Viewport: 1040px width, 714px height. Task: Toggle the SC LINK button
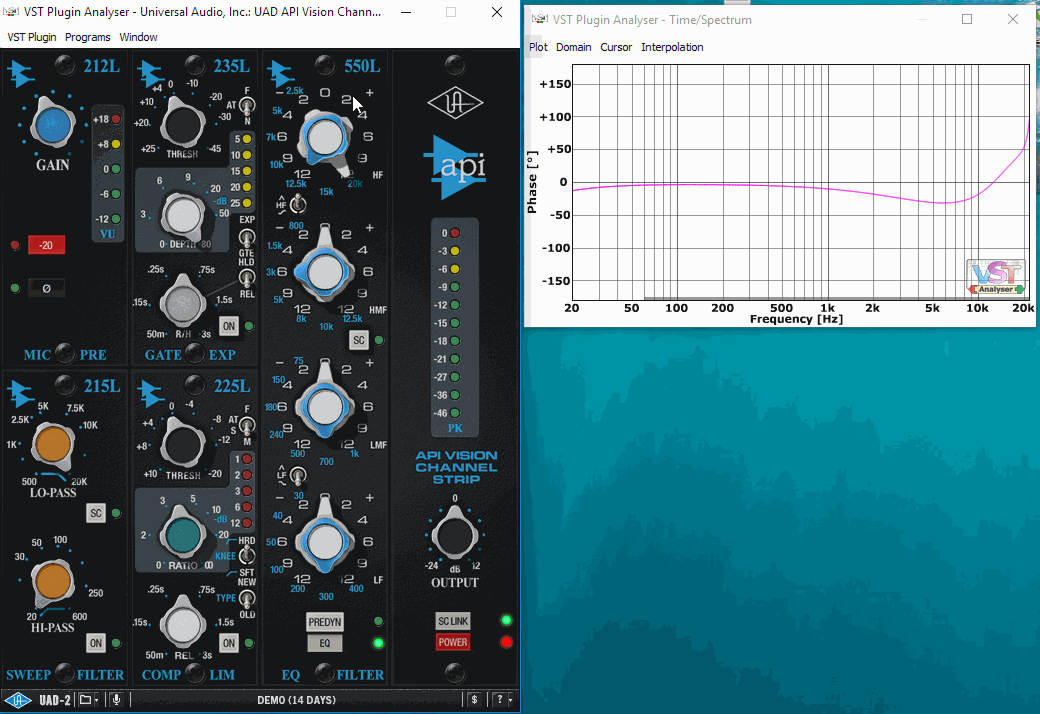453,621
